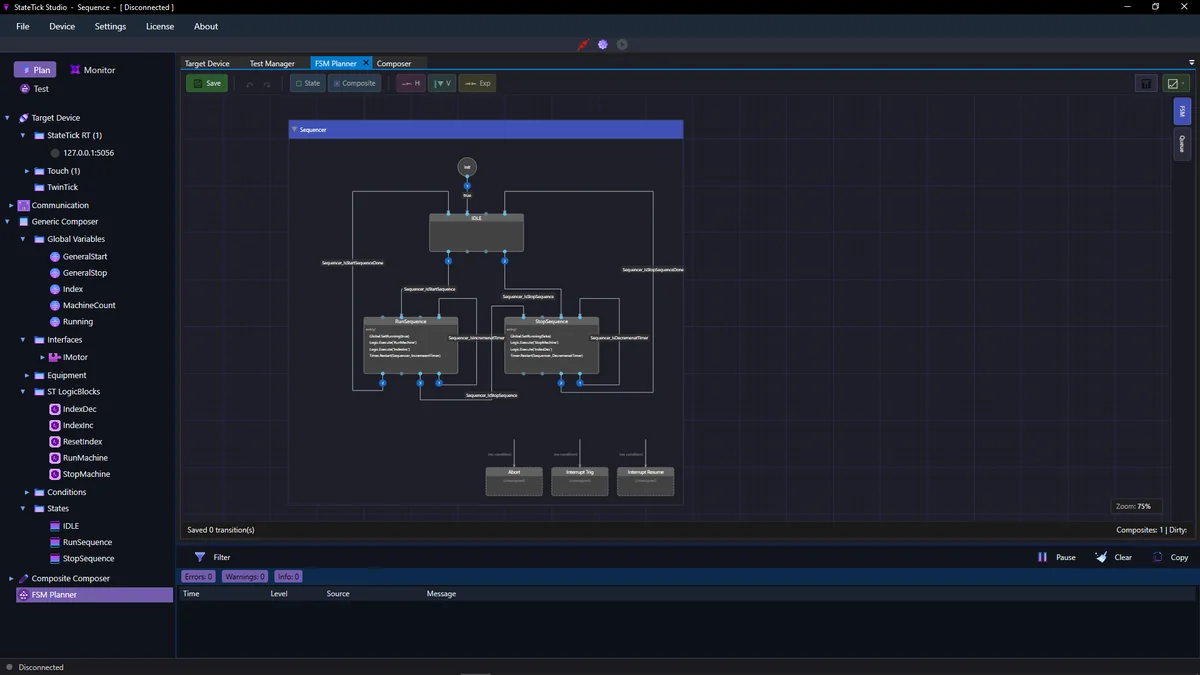Screen dimensions: 1200x675
Task: Click the Composite button in toolbar
Action: (x=355, y=84)
